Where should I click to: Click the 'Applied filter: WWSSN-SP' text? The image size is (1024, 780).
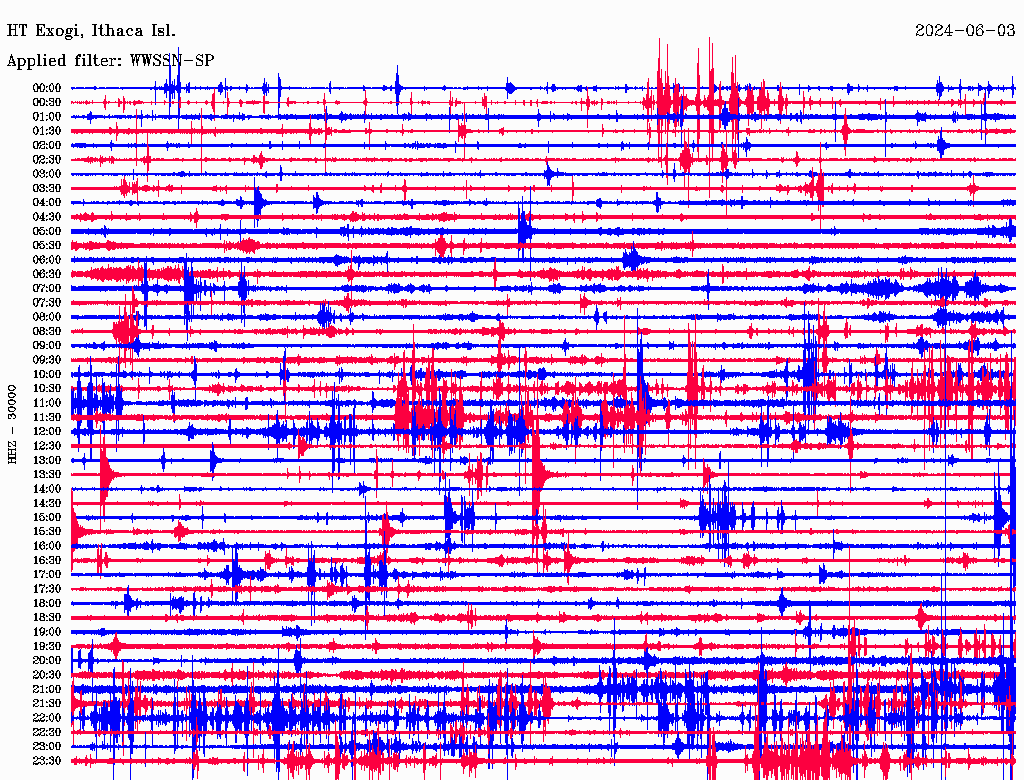110,61
